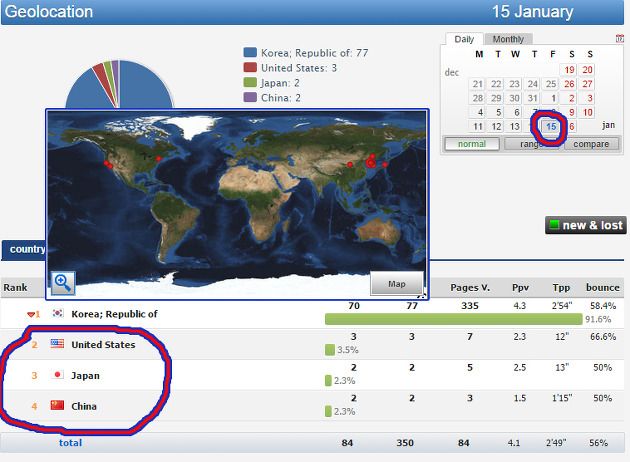Click the China 2.3% green bar

tap(328, 411)
